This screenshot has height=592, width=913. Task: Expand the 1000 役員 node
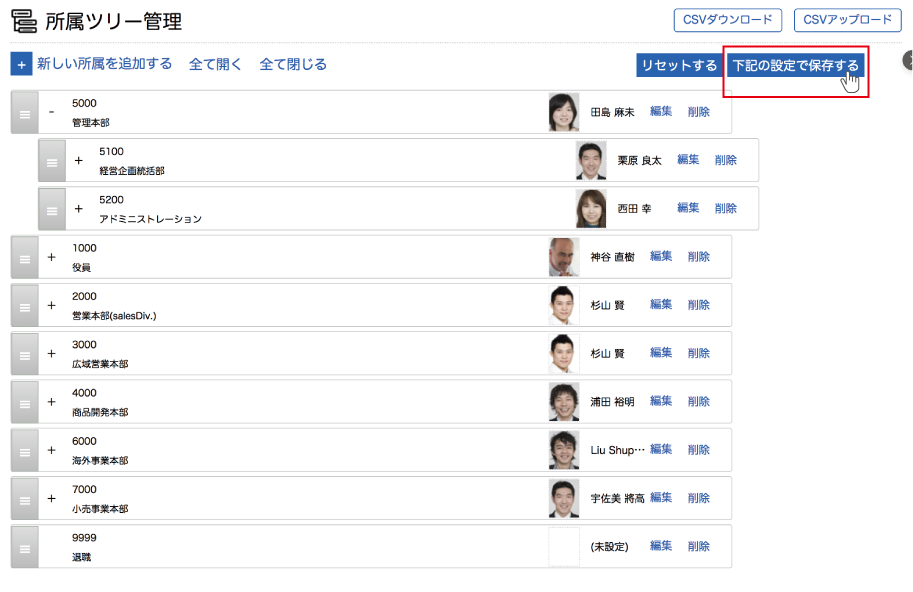point(52,257)
